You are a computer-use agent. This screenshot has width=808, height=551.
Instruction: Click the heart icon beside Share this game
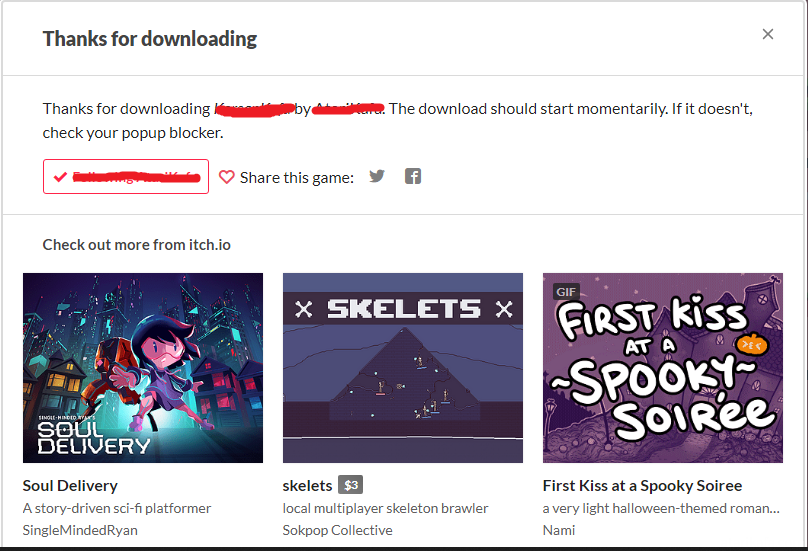pos(227,177)
